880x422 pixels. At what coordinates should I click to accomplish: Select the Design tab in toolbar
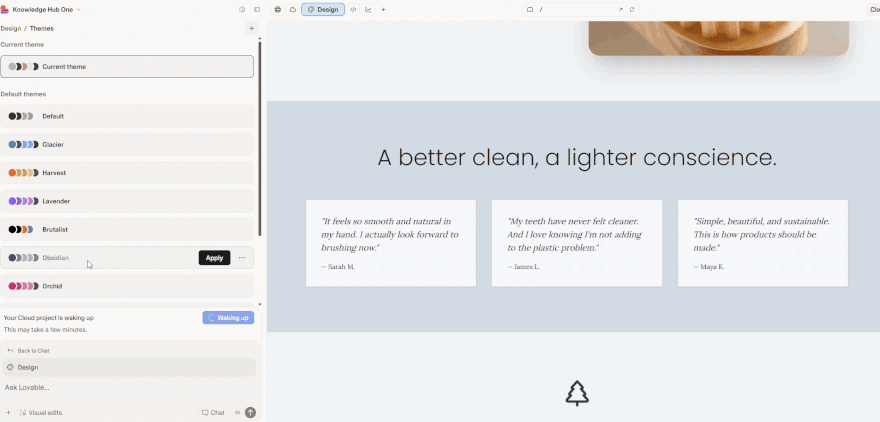point(322,9)
